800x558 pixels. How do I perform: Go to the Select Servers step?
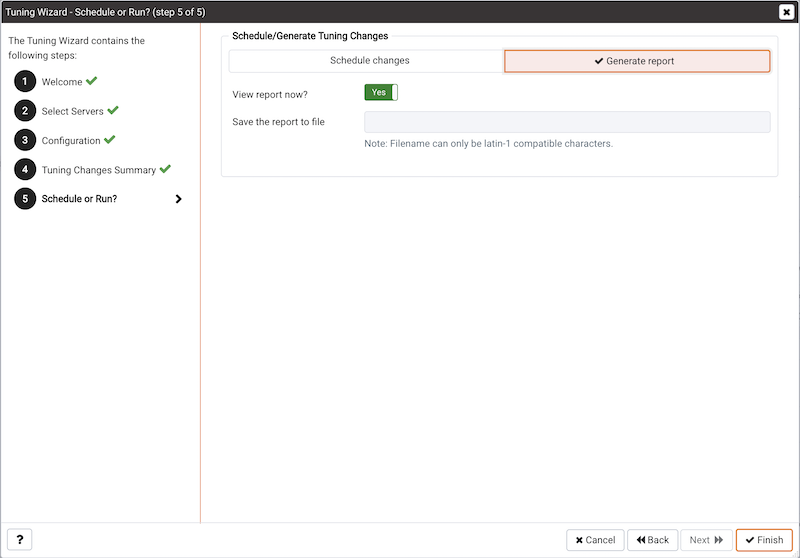72,111
